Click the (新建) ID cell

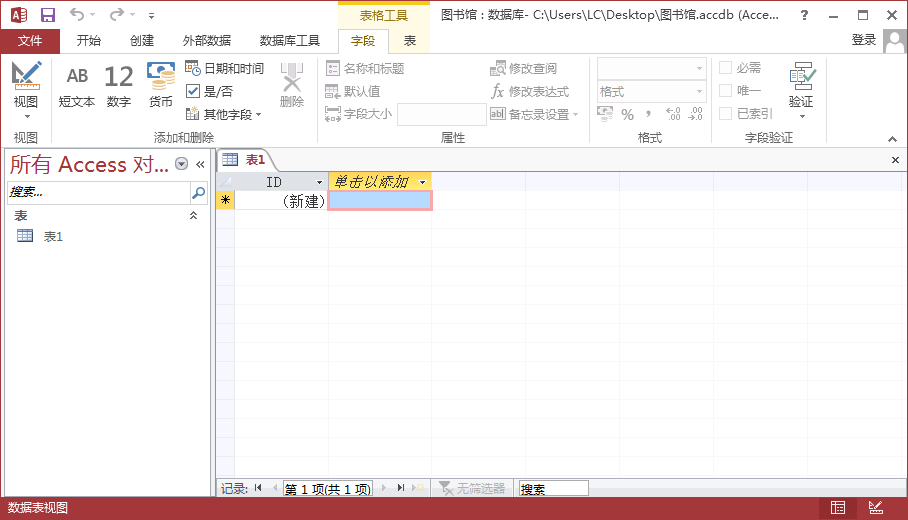click(x=281, y=201)
